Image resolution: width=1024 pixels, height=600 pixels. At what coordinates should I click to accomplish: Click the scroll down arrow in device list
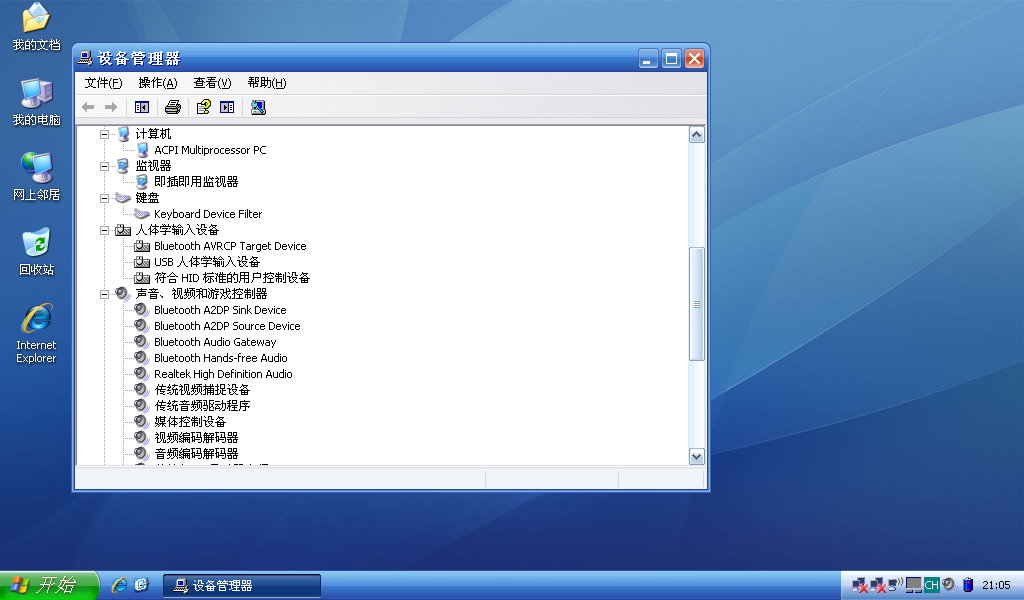pyautogui.click(x=697, y=456)
